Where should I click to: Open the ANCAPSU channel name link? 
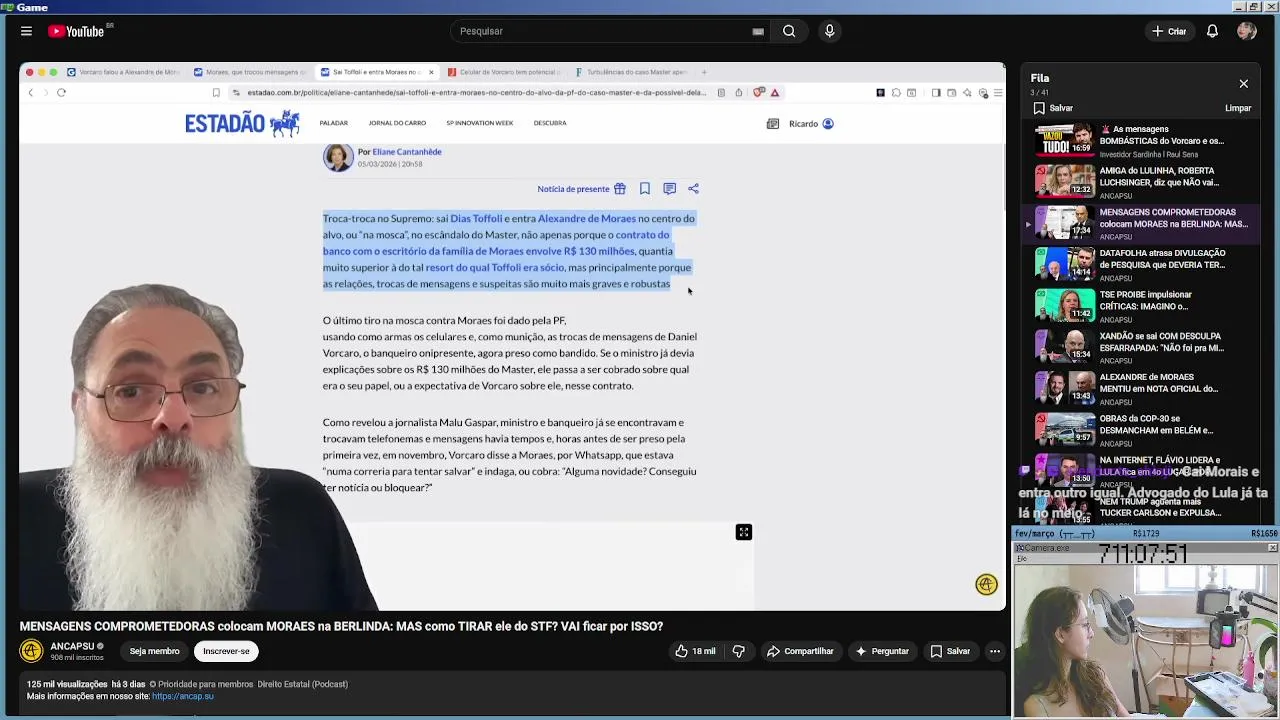[x=73, y=646]
